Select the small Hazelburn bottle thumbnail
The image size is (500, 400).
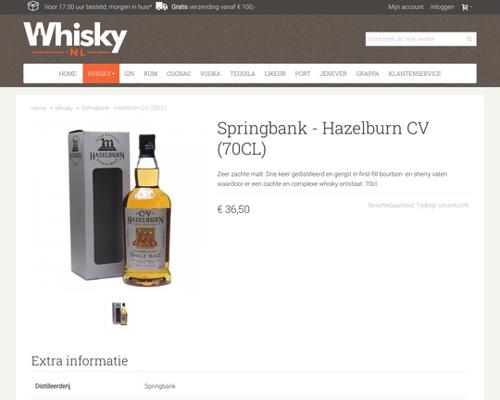pos(120,313)
